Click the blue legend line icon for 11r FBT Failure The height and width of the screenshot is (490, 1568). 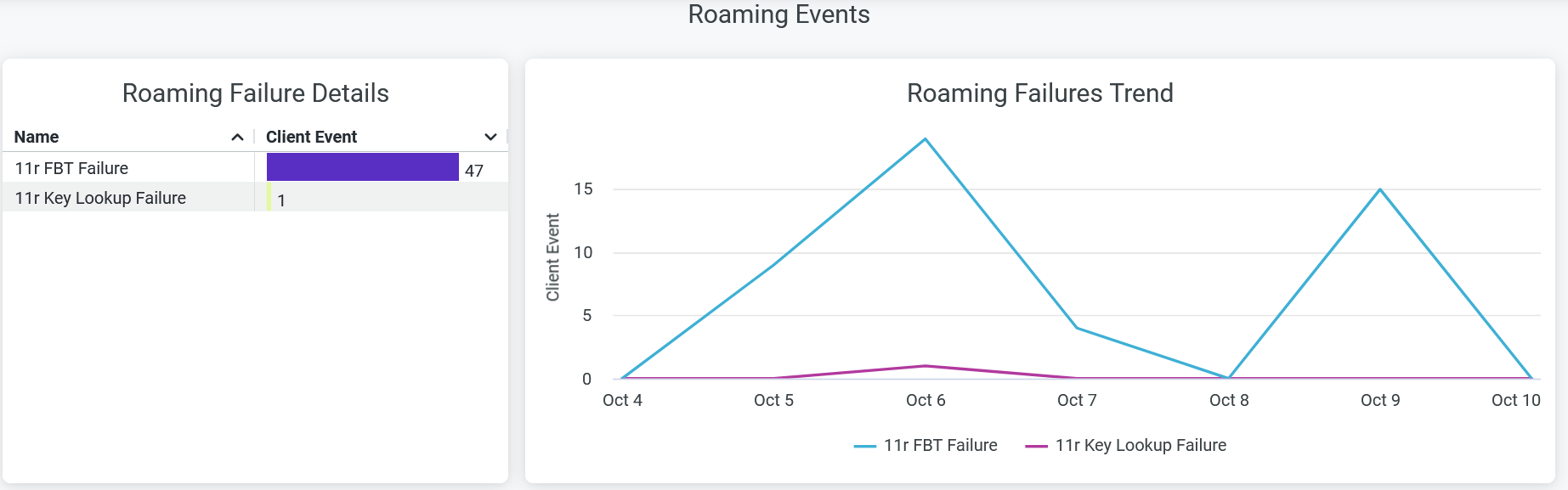click(x=864, y=446)
